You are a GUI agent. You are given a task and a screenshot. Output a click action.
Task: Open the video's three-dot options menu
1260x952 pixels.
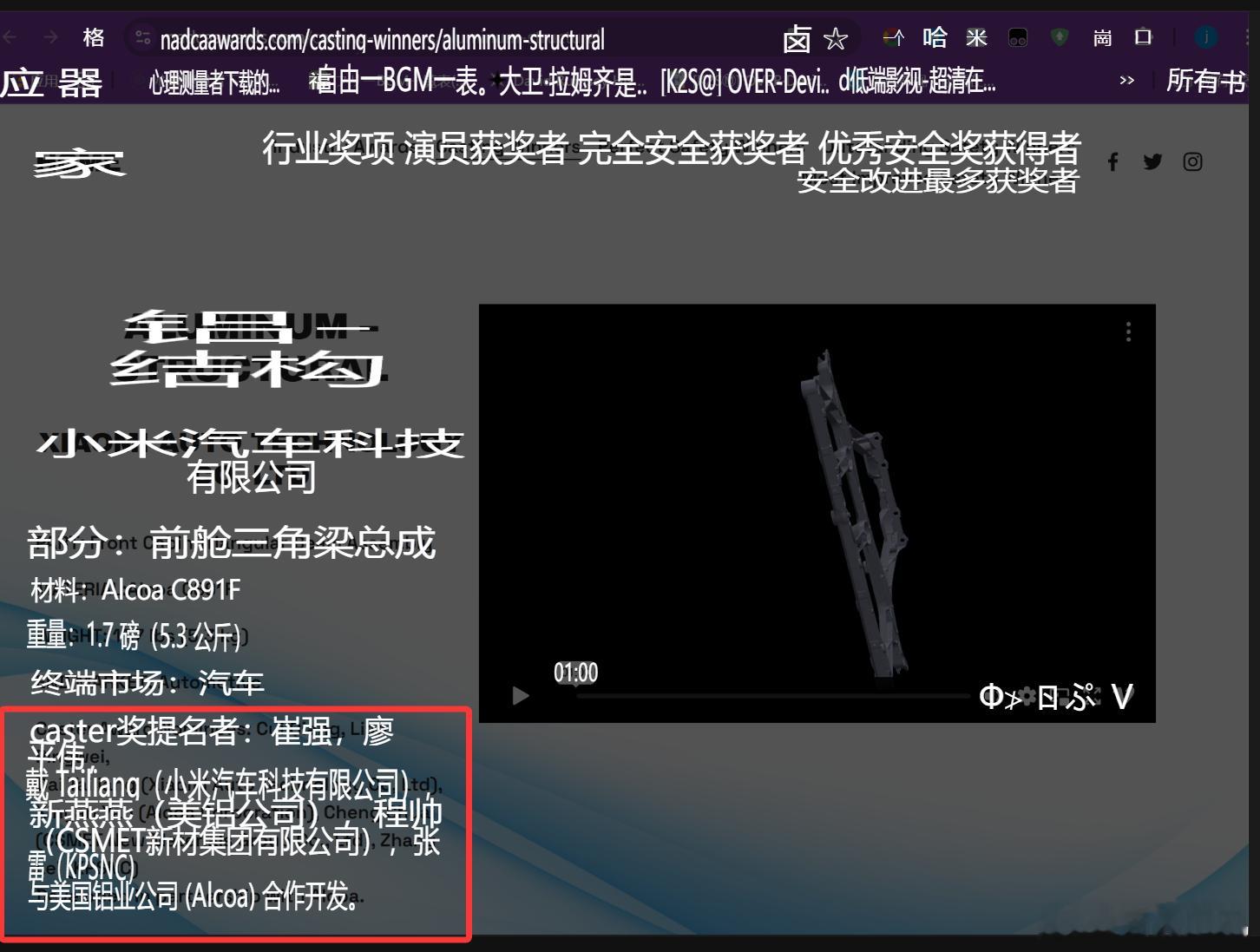1128,332
